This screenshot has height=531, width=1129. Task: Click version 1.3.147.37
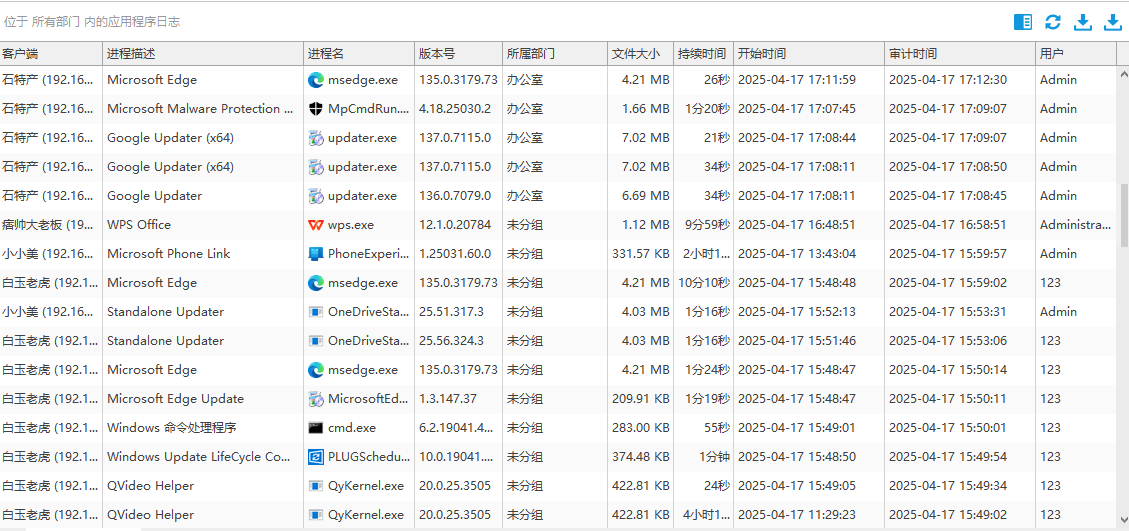click(448, 398)
